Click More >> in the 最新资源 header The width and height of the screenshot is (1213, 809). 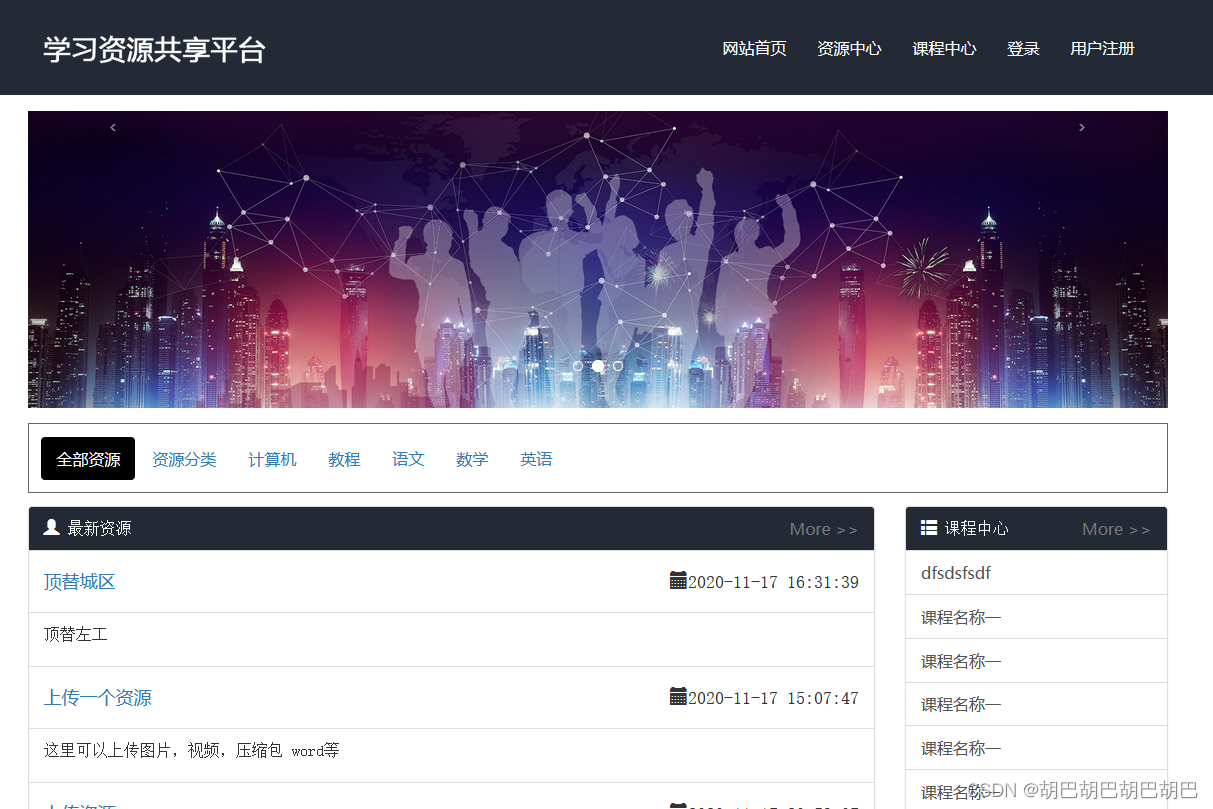[824, 529]
